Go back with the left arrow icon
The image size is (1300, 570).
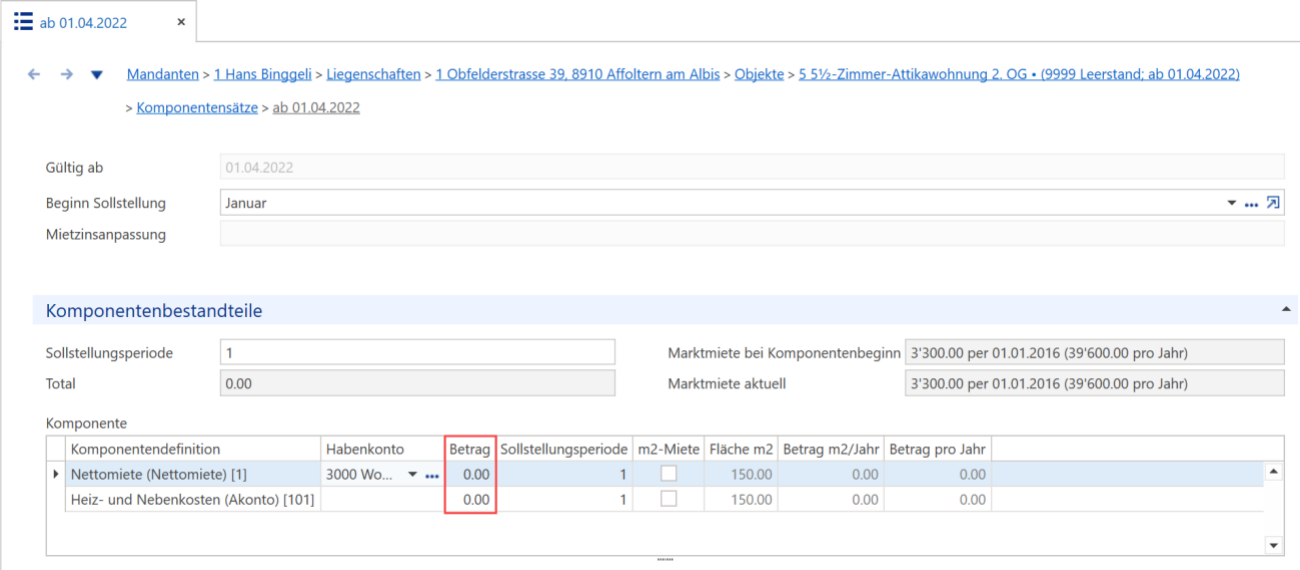[34, 75]
